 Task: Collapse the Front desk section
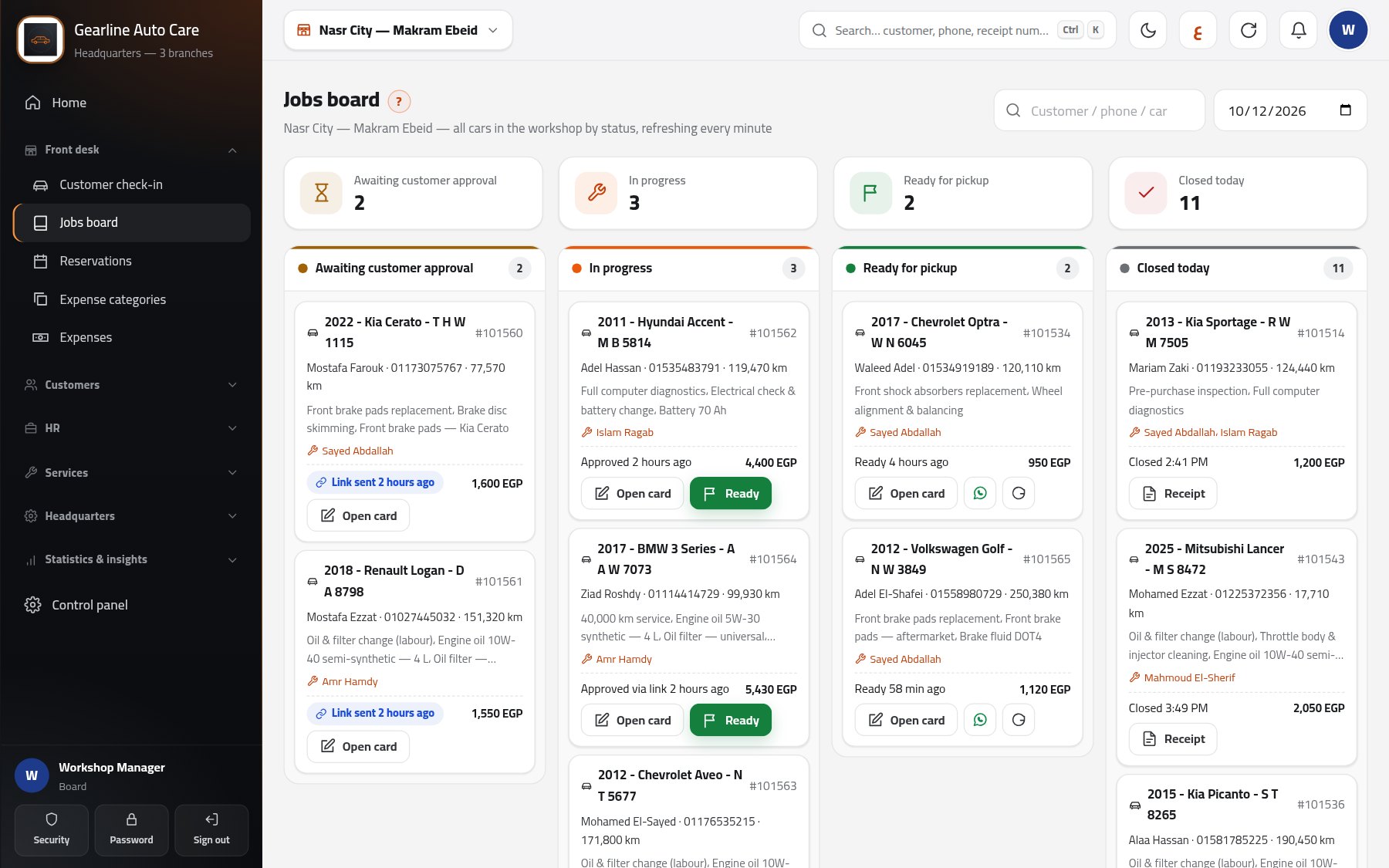point(131,150)
